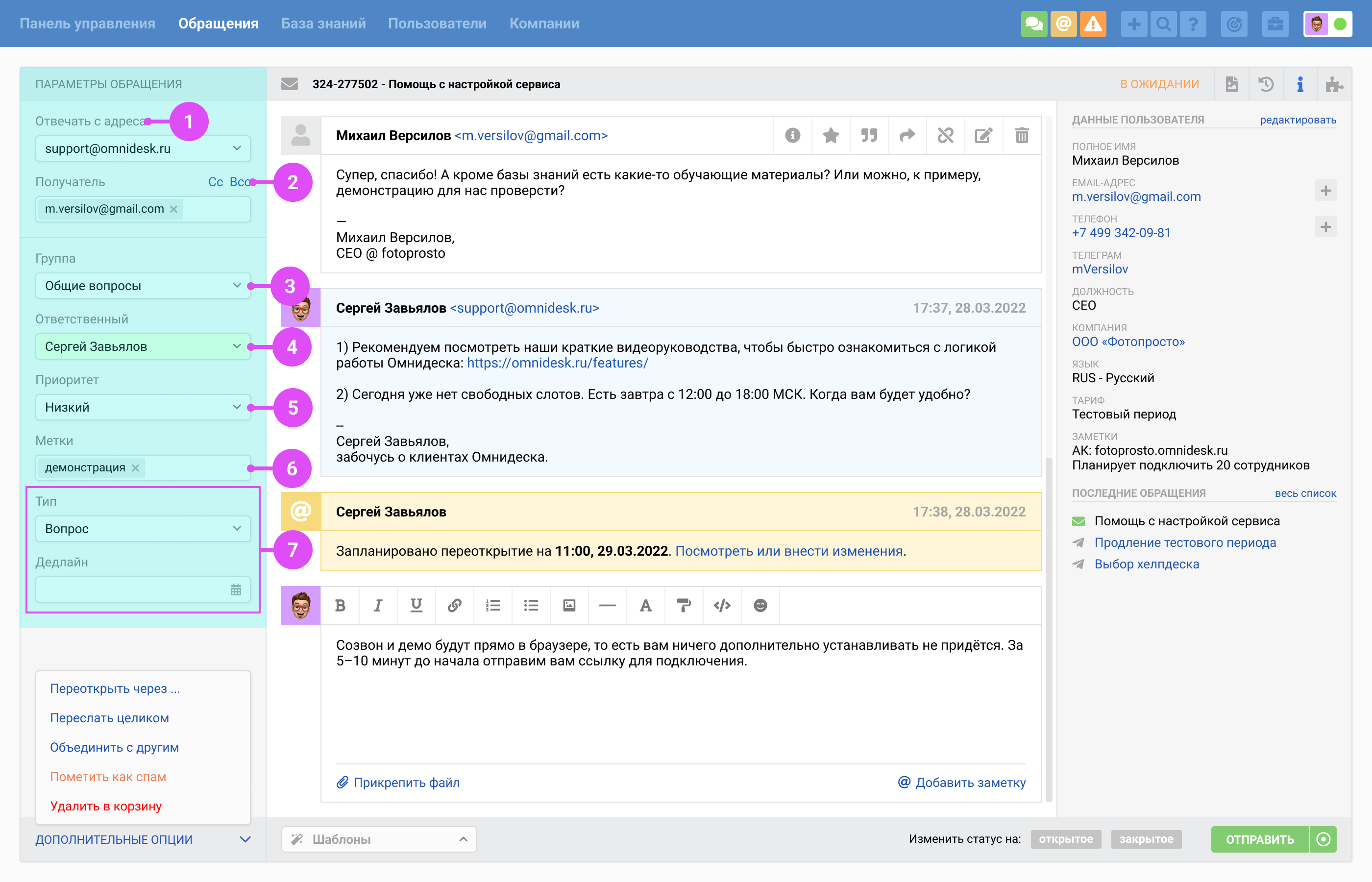Click the quote icon on the message
Viewport: 1372px width, 882px height.
pyautogui.click(x=869, y=136)
